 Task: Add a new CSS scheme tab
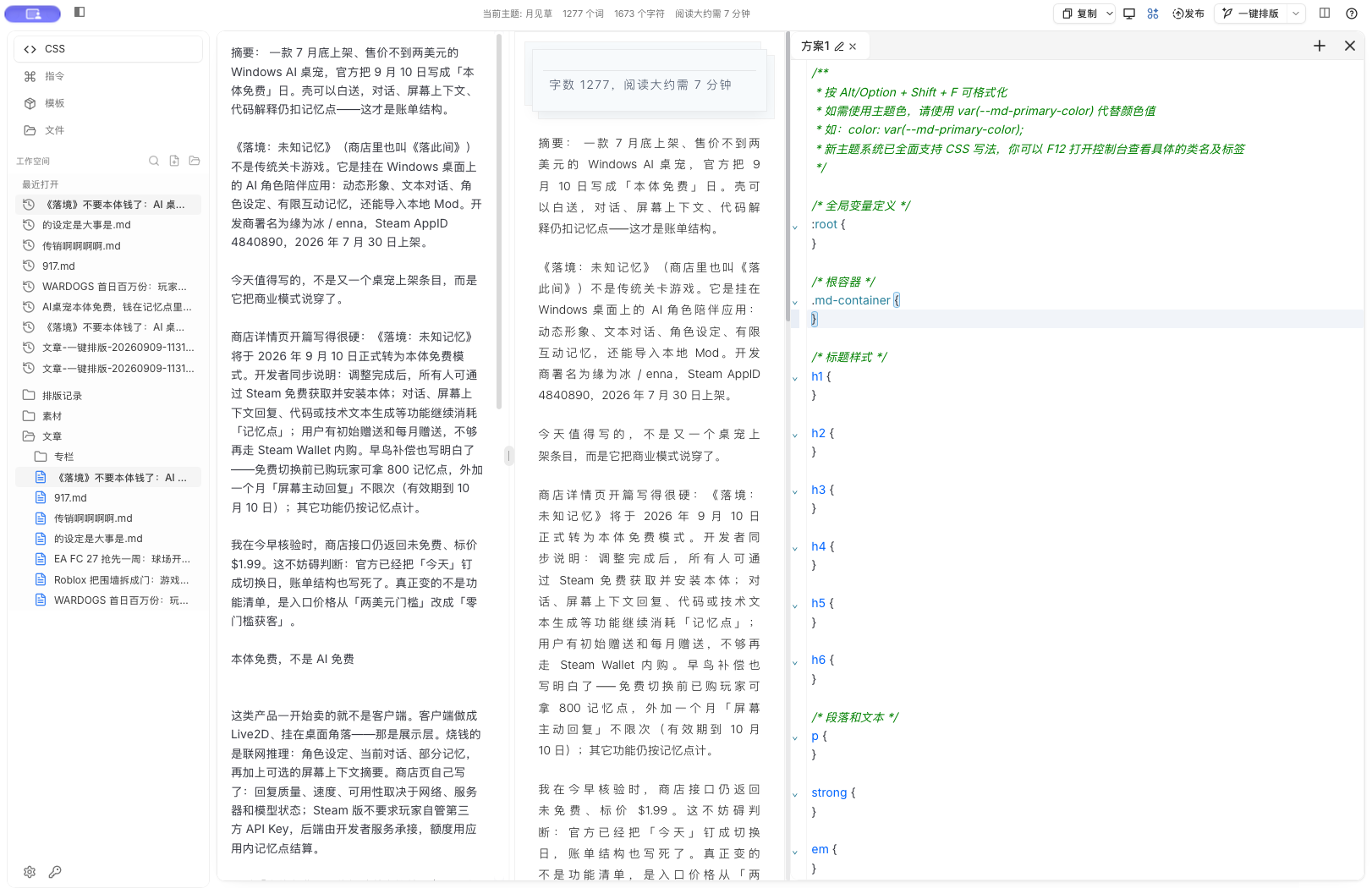coord(1320,46)
